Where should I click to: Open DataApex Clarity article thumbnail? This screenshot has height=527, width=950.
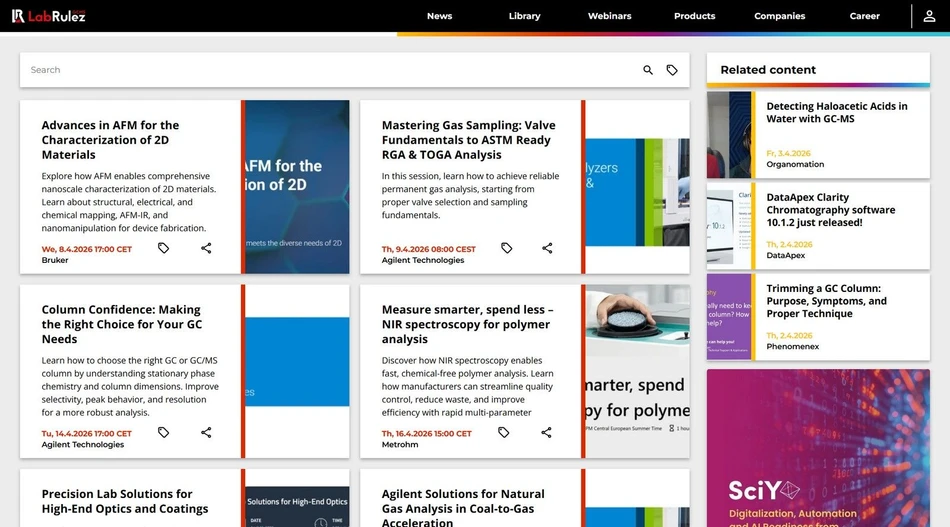click(729, 226)
